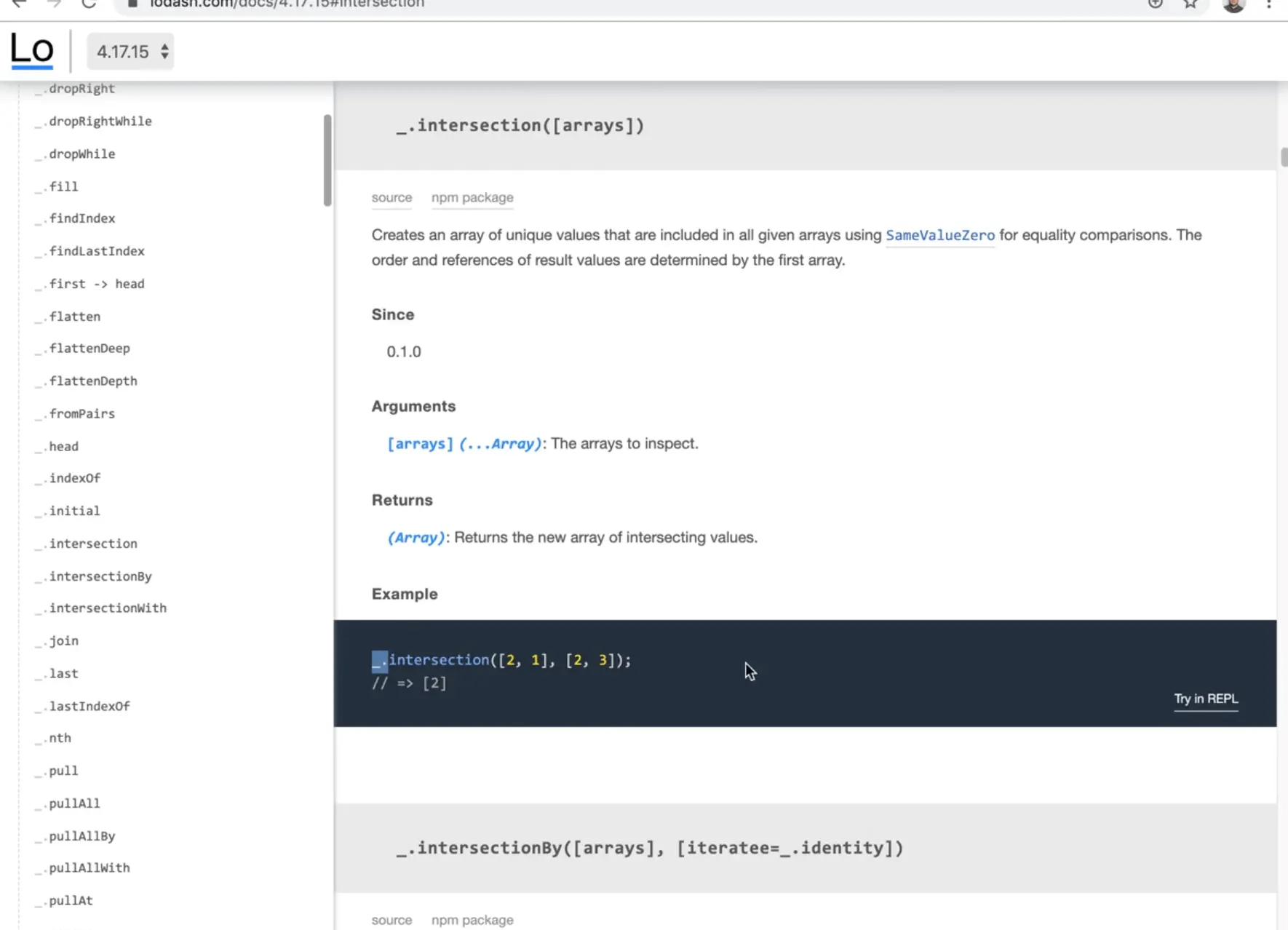Open the SameValueZero link
This screenshot has height=930, width=1288.
(x=940, y=235)
